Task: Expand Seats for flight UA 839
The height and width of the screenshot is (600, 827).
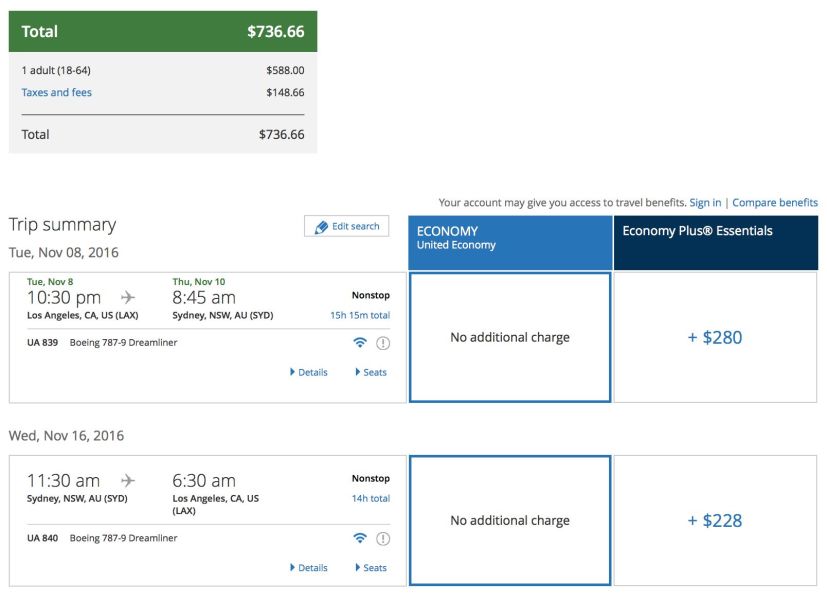Action: pyautogui.click(x=371, y=372)
